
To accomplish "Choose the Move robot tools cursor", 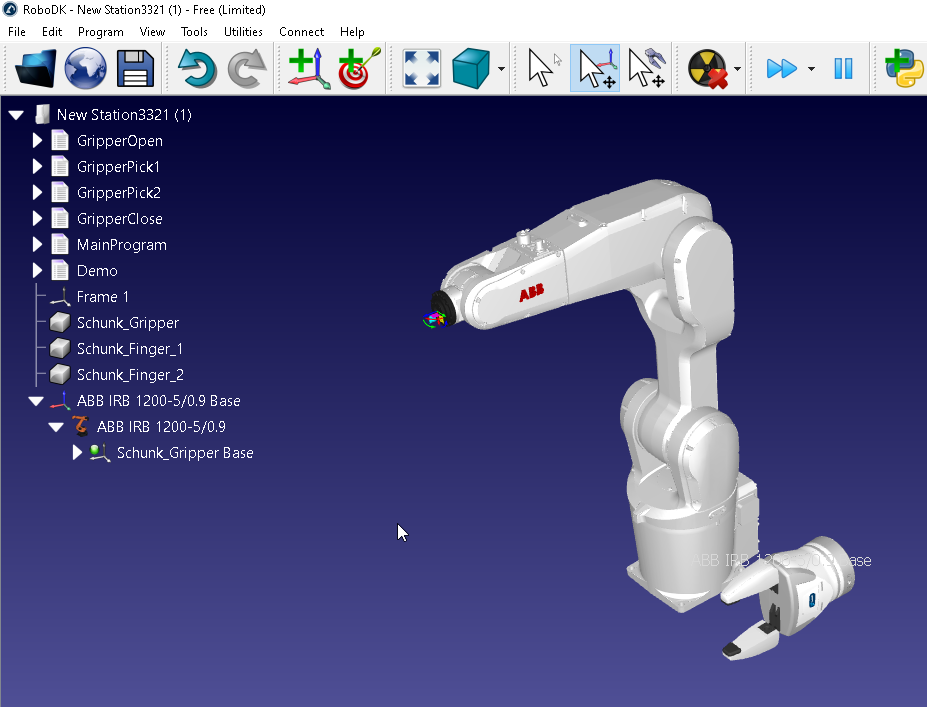I will 647,69.
